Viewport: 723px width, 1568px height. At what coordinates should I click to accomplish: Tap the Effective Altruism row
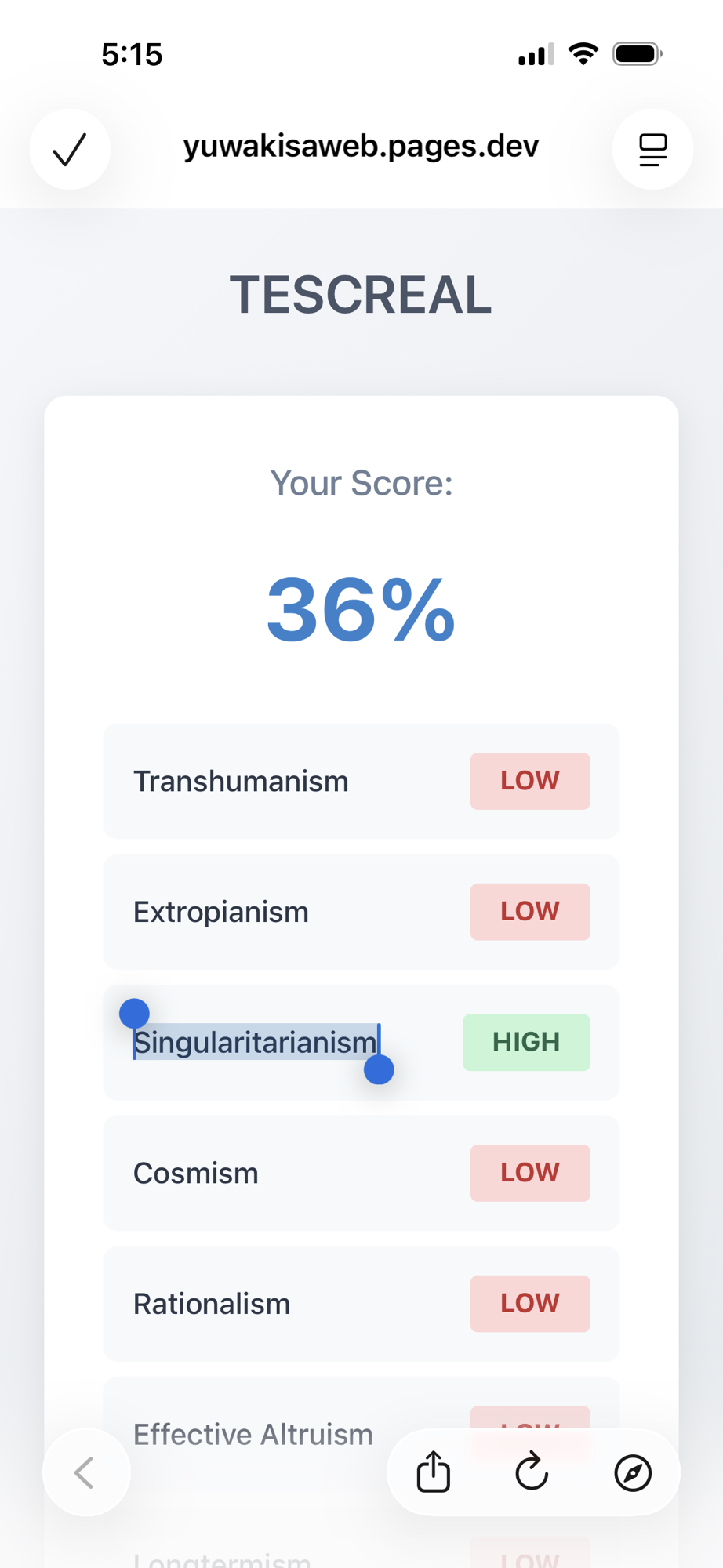253,1434
